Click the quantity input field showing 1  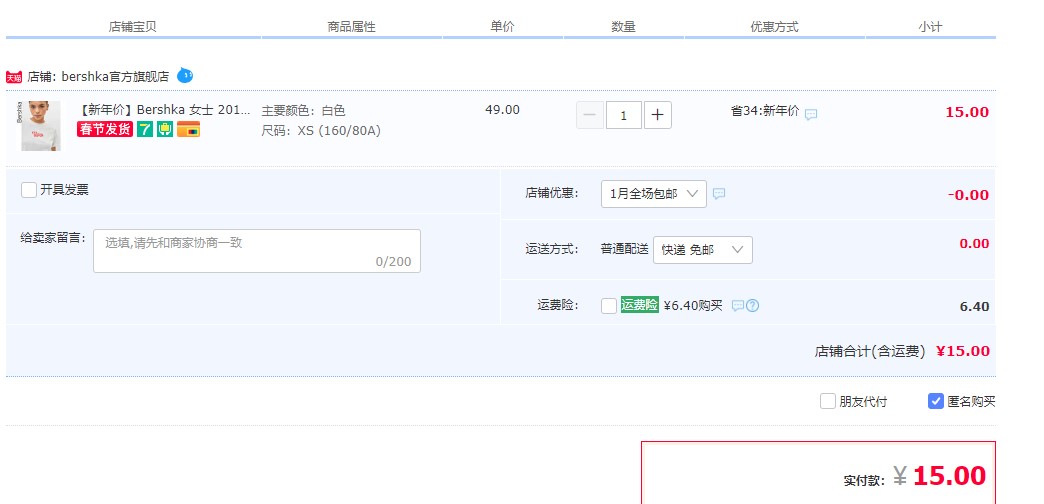(624, 115)
